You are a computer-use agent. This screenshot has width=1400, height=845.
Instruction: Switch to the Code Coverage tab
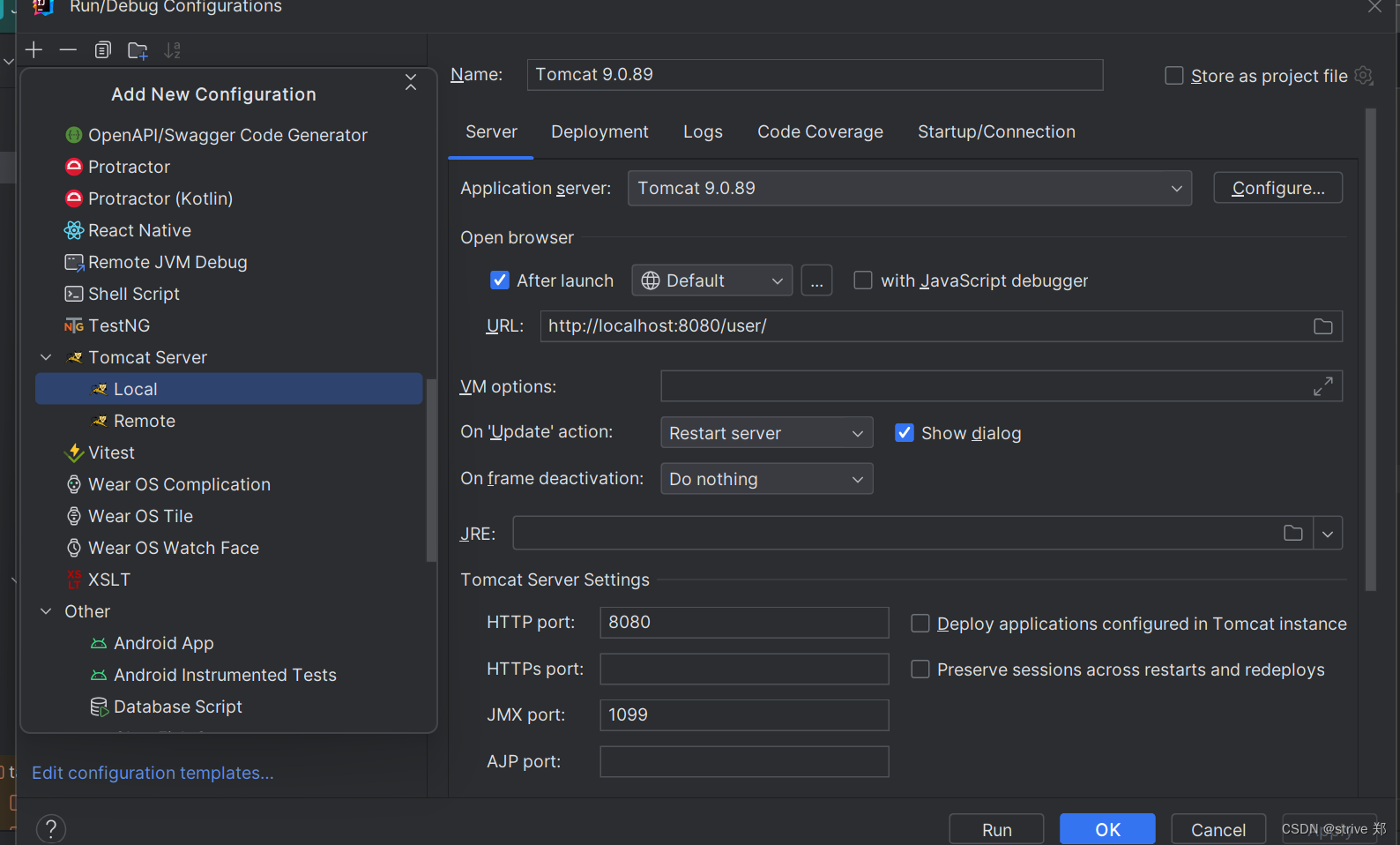820,131
